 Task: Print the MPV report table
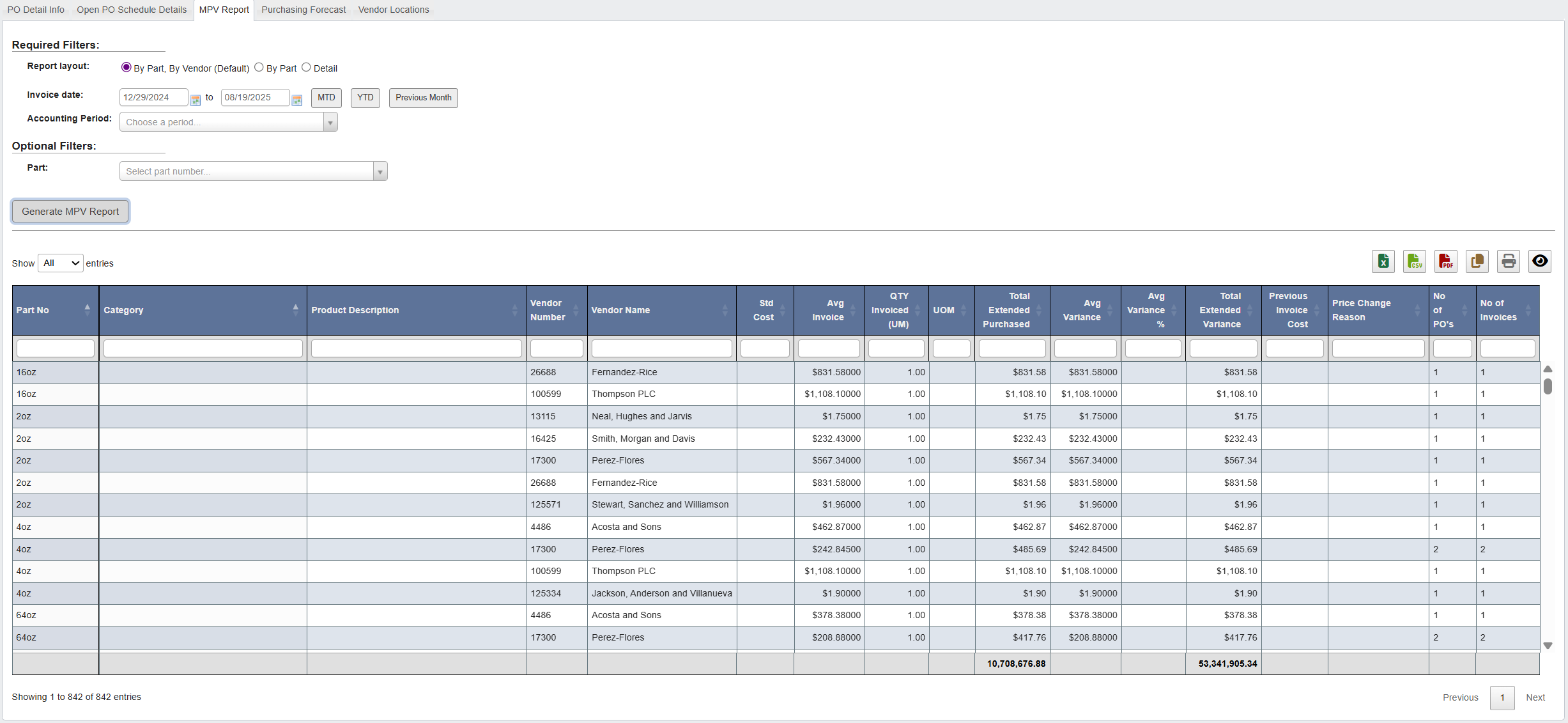pos(1508,261)
